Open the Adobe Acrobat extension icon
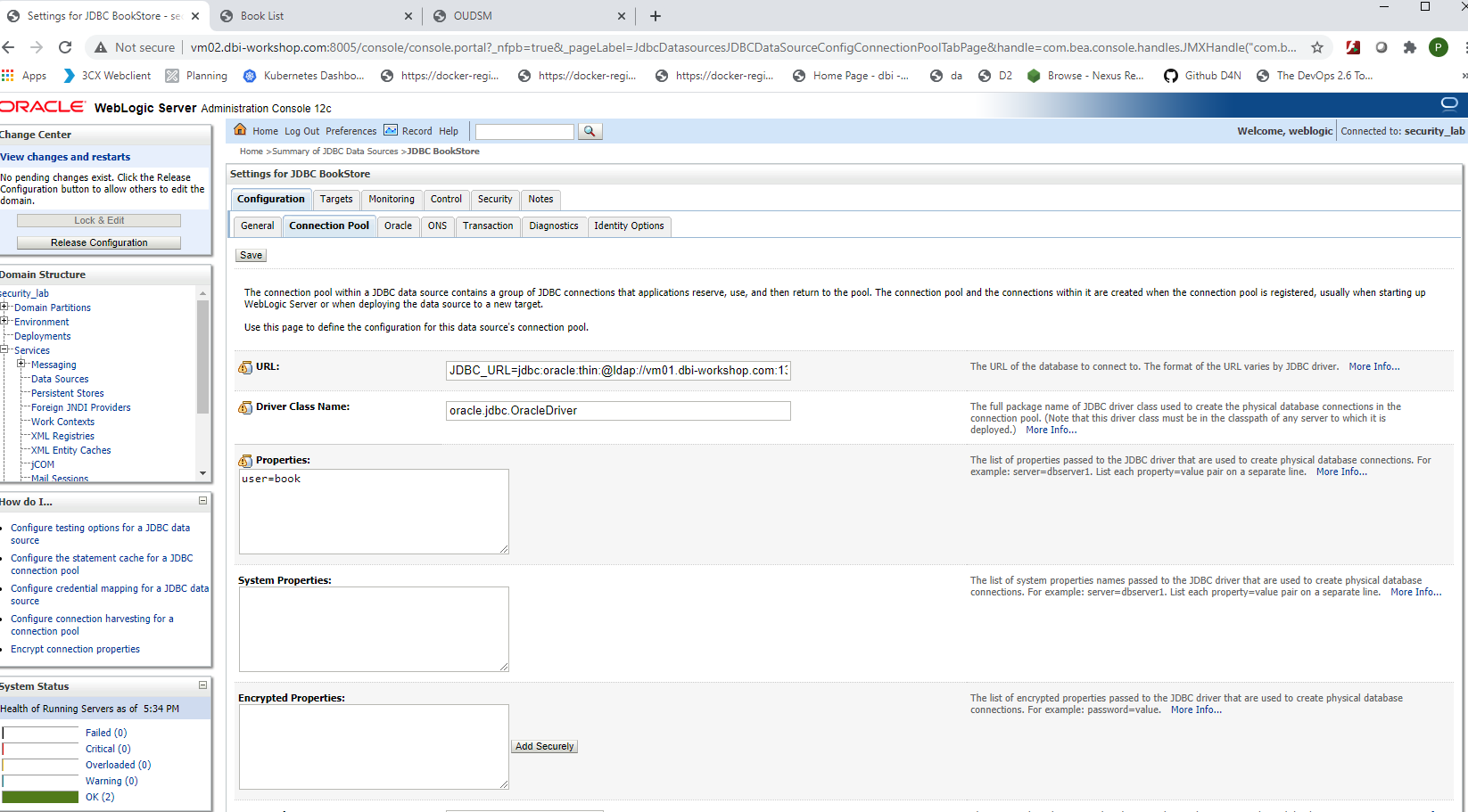This screenshot has height=812, width=1468. [1353, 47]
